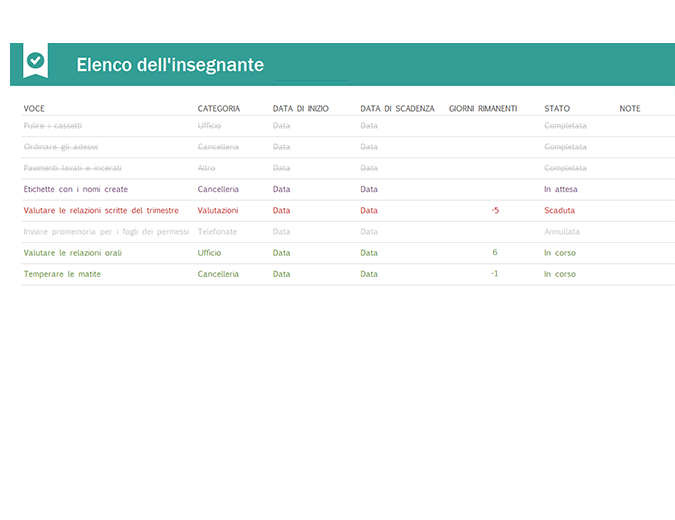Click Cancelleria in Etichette con i nomi row
This screenshot has height=520, width=675.
[x=218, y=189]
